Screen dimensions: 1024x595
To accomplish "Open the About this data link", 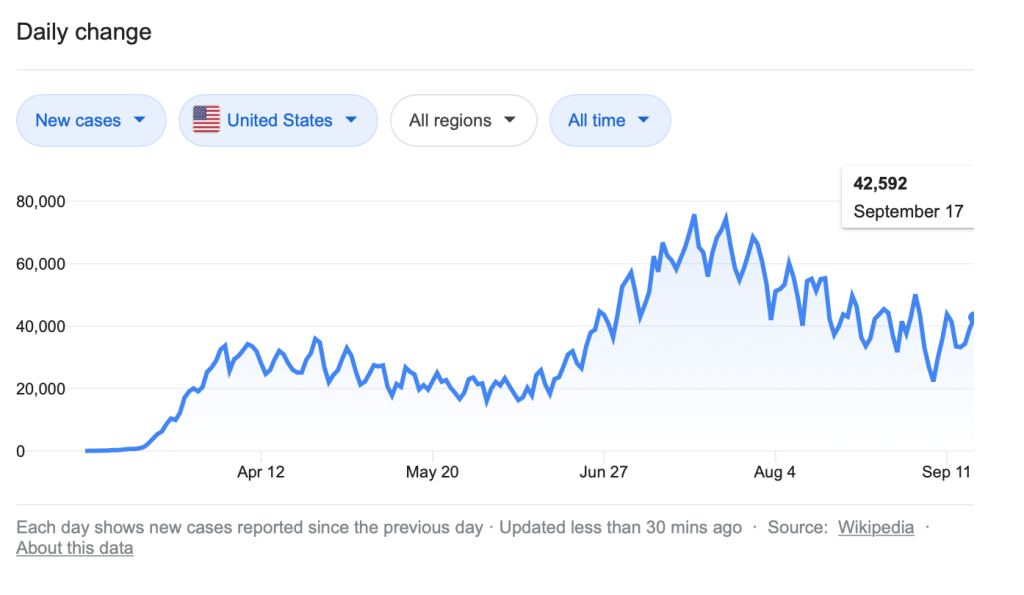I will point(74,548).
